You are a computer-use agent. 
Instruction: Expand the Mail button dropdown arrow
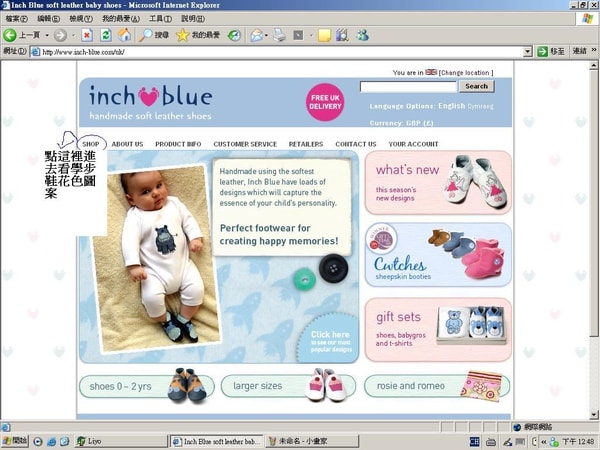tap(266, 36)
